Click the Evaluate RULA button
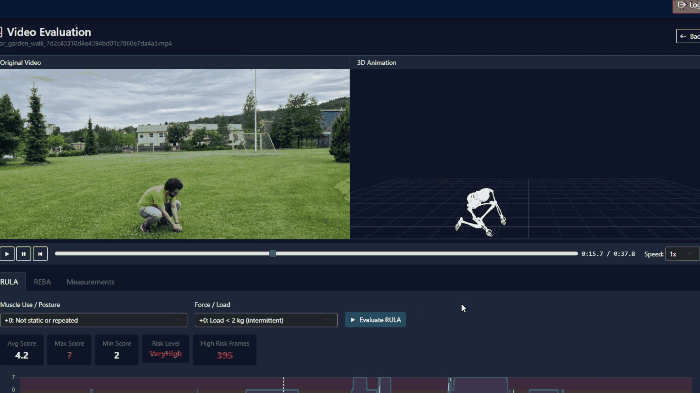The image size is (700, 393). (x=375, y=320)
